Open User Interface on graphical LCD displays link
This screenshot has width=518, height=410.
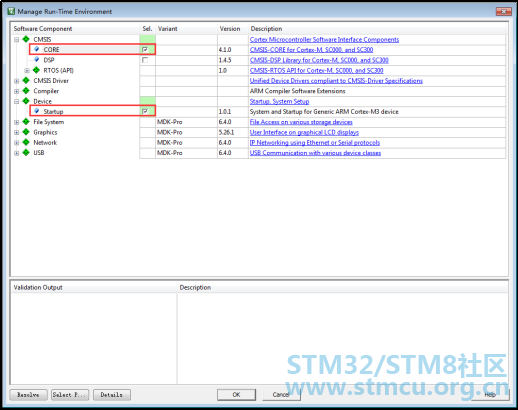[x=304, y=132]
